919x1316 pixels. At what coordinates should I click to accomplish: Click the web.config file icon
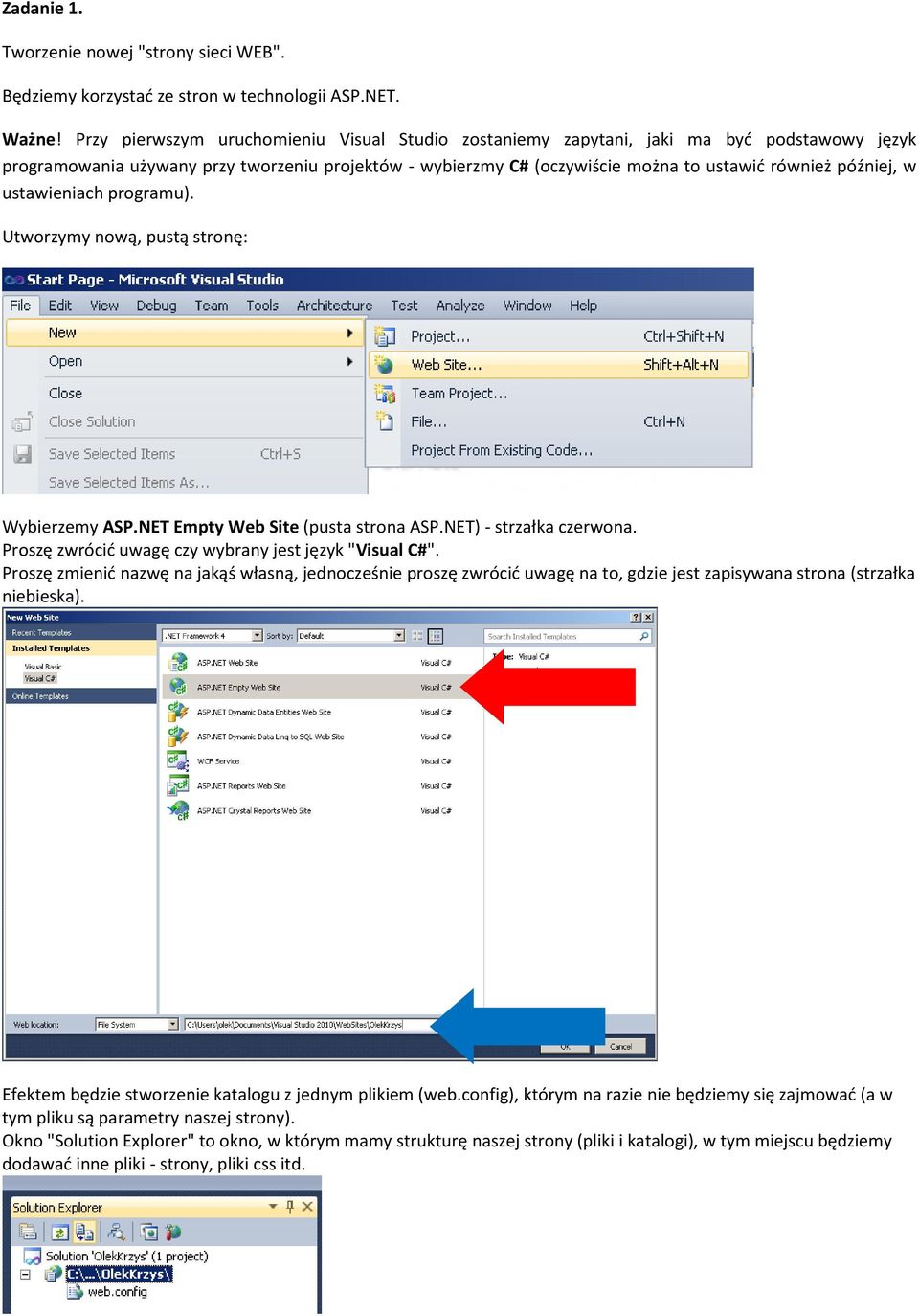tap(75, 1292)
